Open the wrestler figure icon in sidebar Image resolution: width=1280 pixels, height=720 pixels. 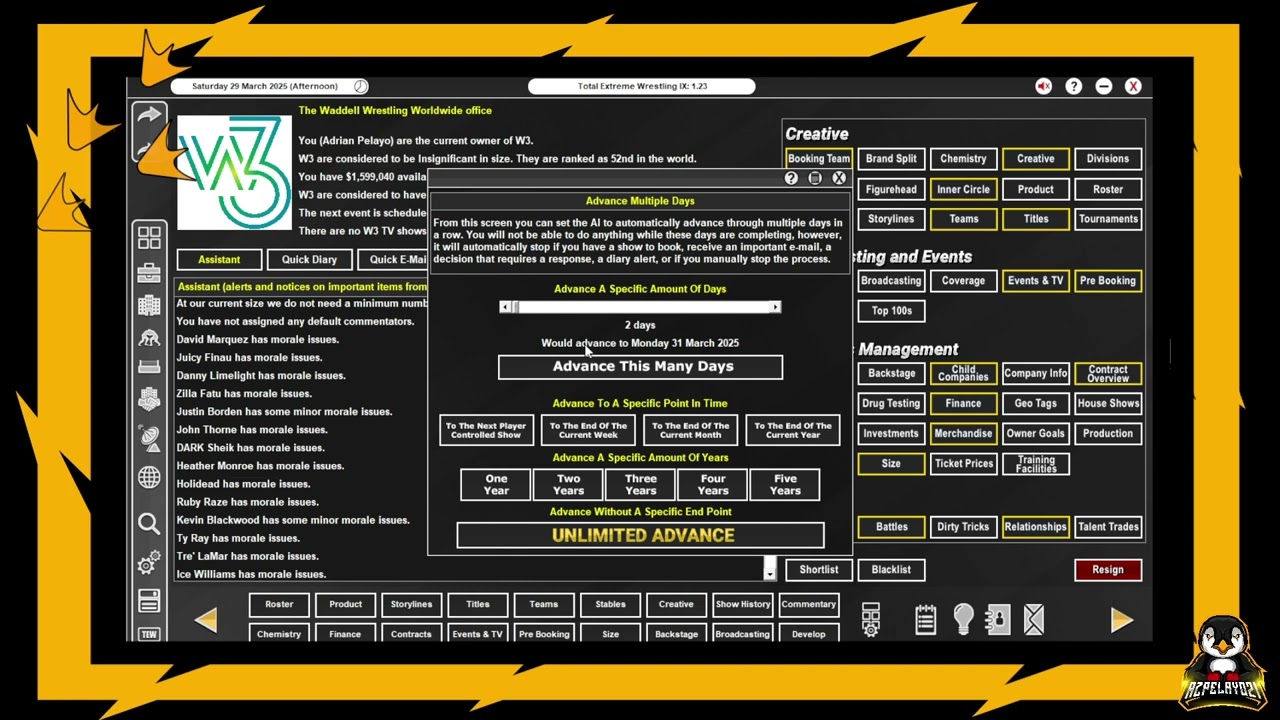(149, 338)
